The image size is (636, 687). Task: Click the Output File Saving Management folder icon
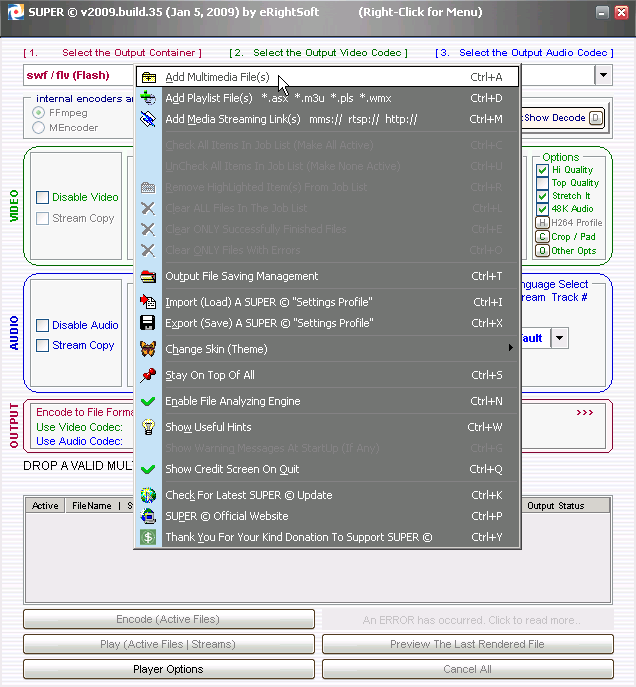148,276
